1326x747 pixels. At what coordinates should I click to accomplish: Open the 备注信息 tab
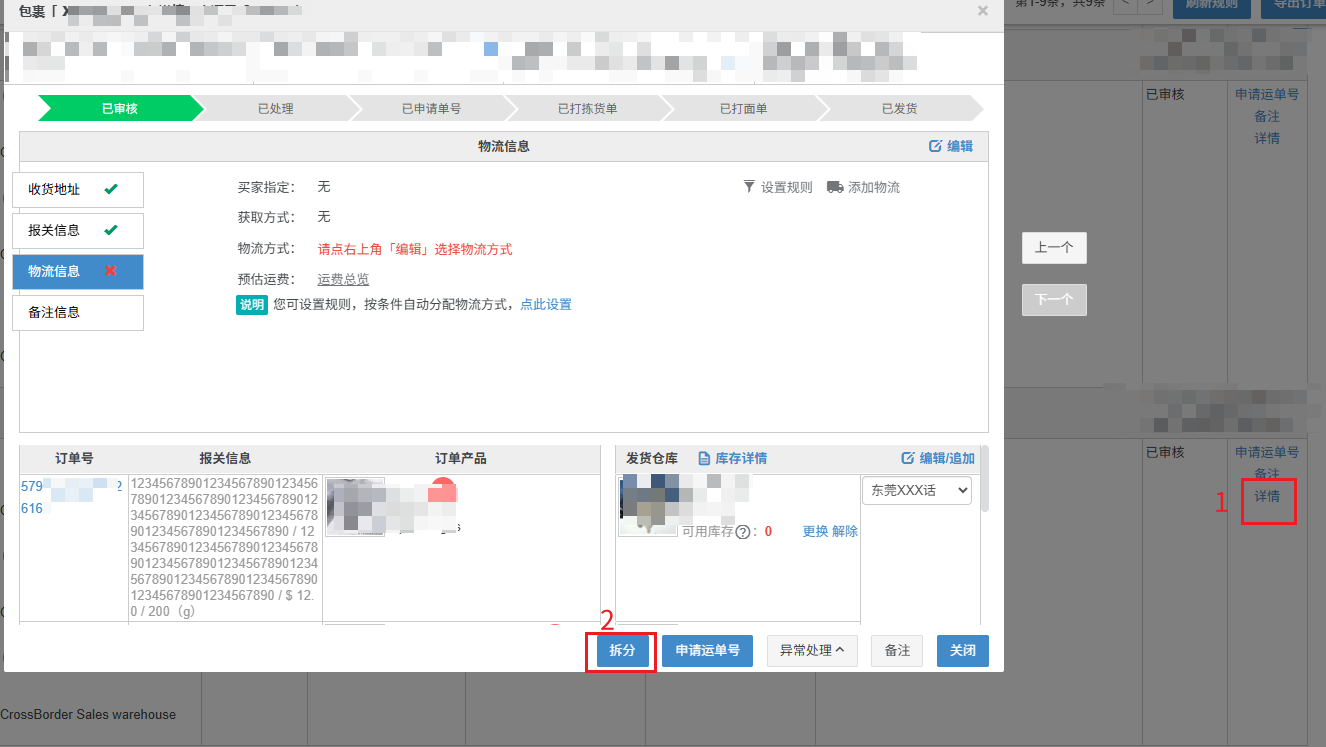[x=77, y=313]
